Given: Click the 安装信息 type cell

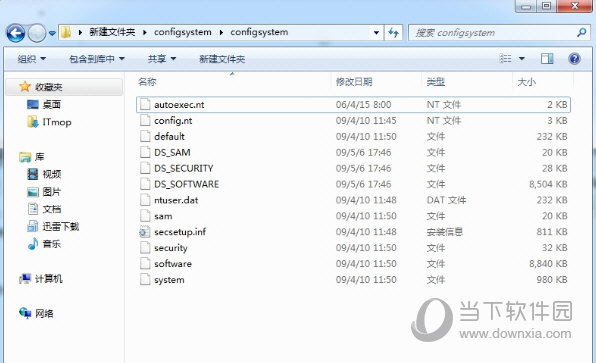Looking at the screenshot, I should pyautogui.click(x=444, y=232).
